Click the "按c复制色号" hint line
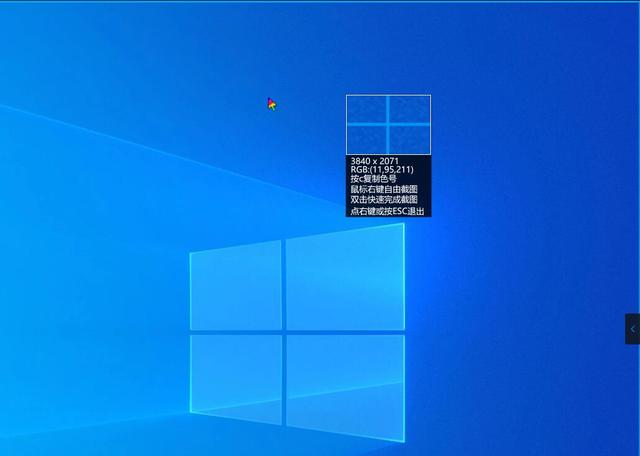640x456 pixels. pos(373,179)
